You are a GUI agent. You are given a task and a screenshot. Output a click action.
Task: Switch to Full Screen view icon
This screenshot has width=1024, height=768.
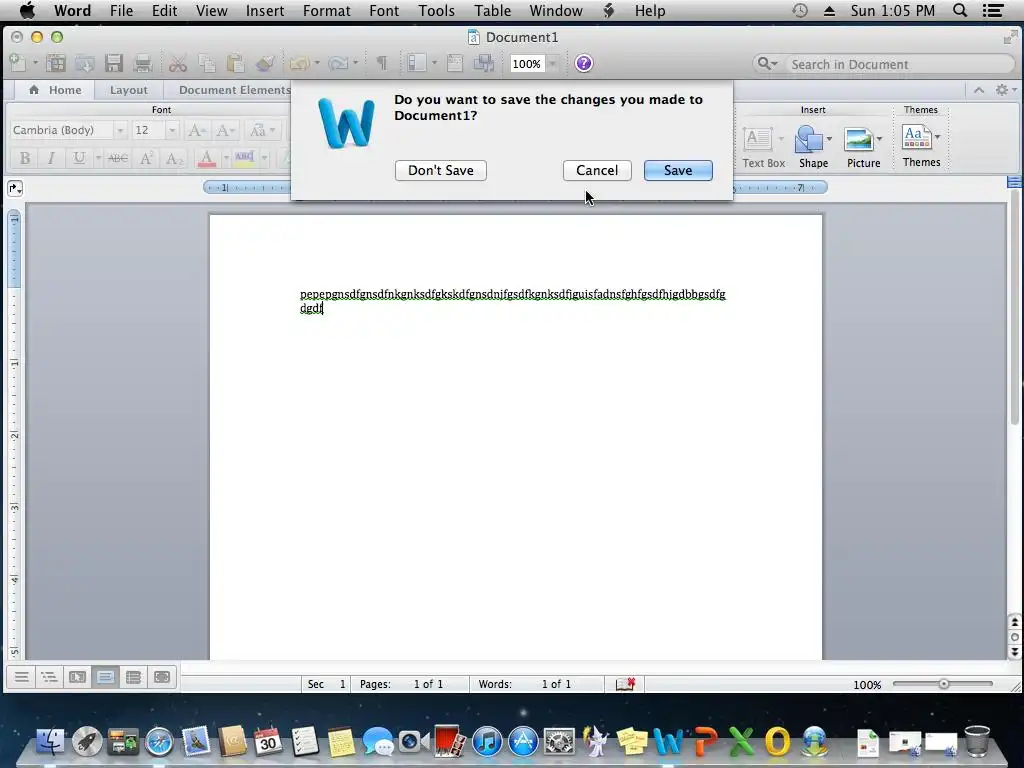click(x=162, y=677)
